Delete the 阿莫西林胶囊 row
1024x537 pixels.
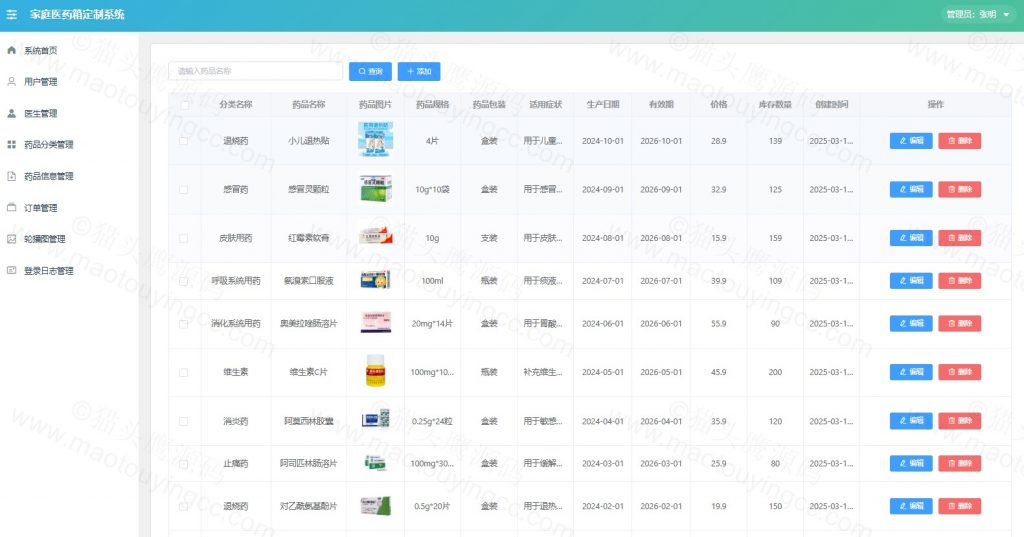[959, 421]
